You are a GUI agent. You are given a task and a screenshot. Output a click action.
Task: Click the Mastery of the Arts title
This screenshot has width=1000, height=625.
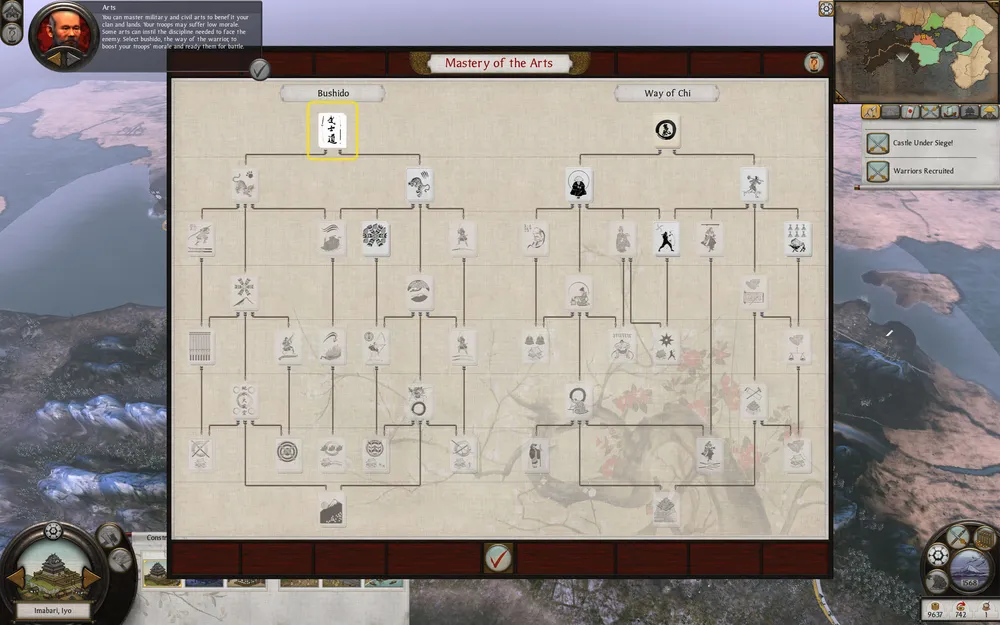[x=499, y=63]
